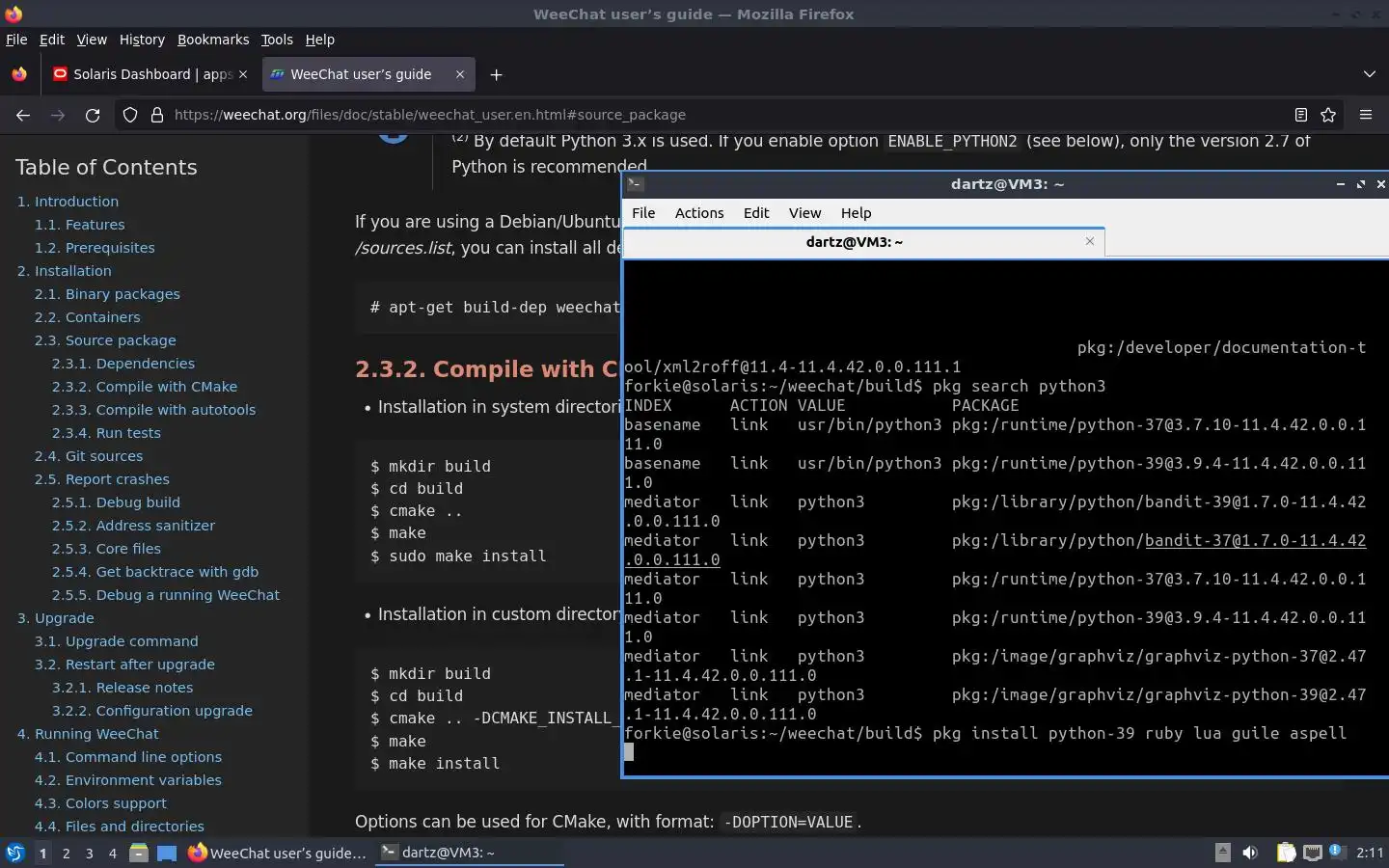Open 1. Introduction in contents
The height and width of the screenshot is (868, 1389).
click(68, 202)
